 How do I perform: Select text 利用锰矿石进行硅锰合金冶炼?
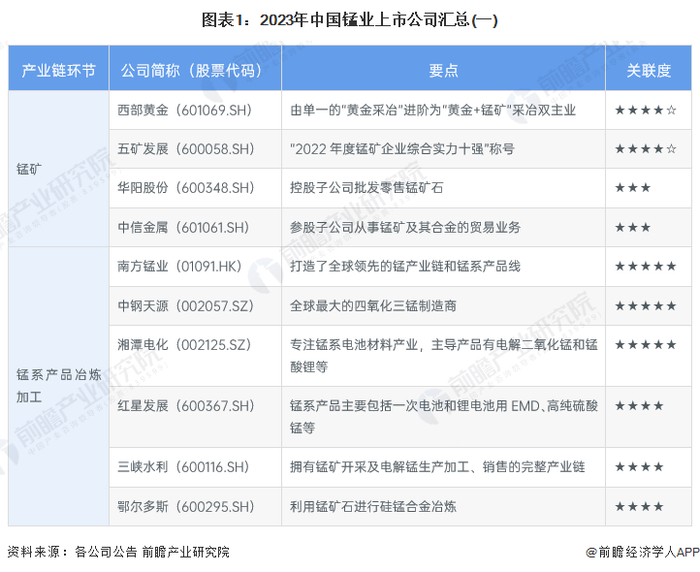tap(373, 506)
